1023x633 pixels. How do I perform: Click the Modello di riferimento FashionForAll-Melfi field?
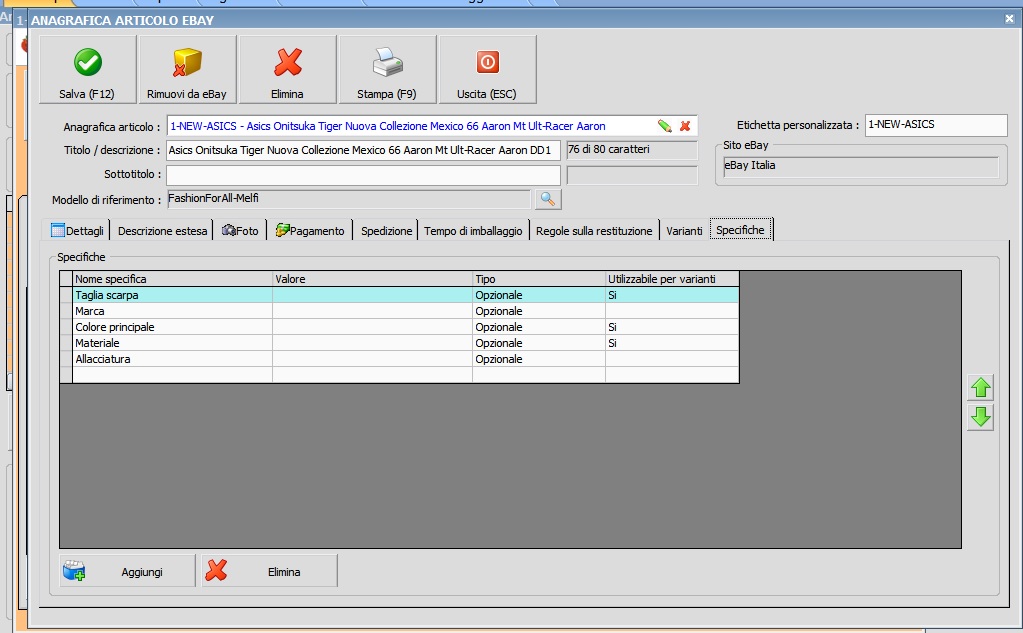349,199
